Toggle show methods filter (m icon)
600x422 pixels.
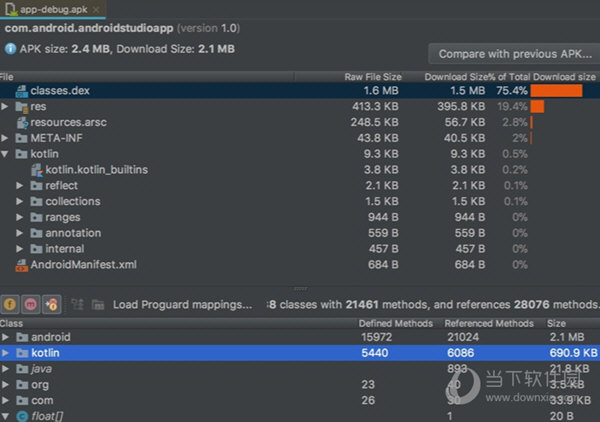tap(31, 305)
